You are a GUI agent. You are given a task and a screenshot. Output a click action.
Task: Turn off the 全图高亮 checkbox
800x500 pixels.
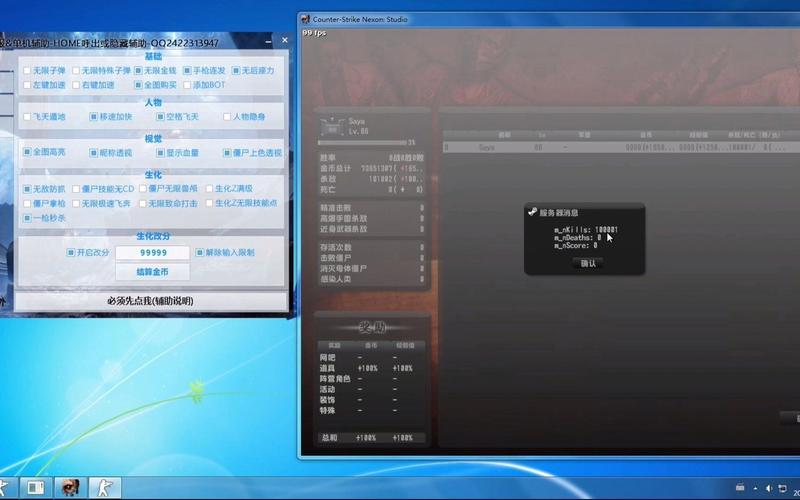[27, 152]
